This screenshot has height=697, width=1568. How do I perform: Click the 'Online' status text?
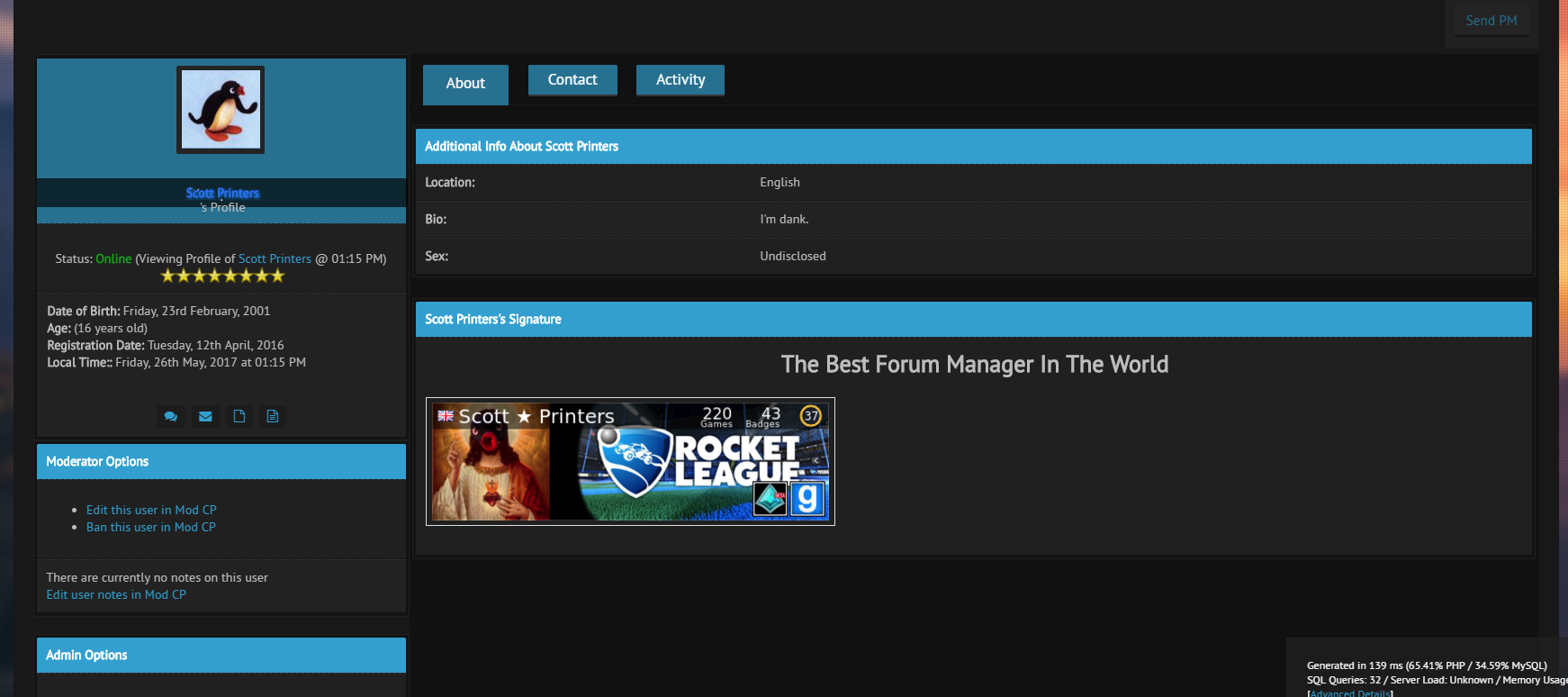coord(113,258)
